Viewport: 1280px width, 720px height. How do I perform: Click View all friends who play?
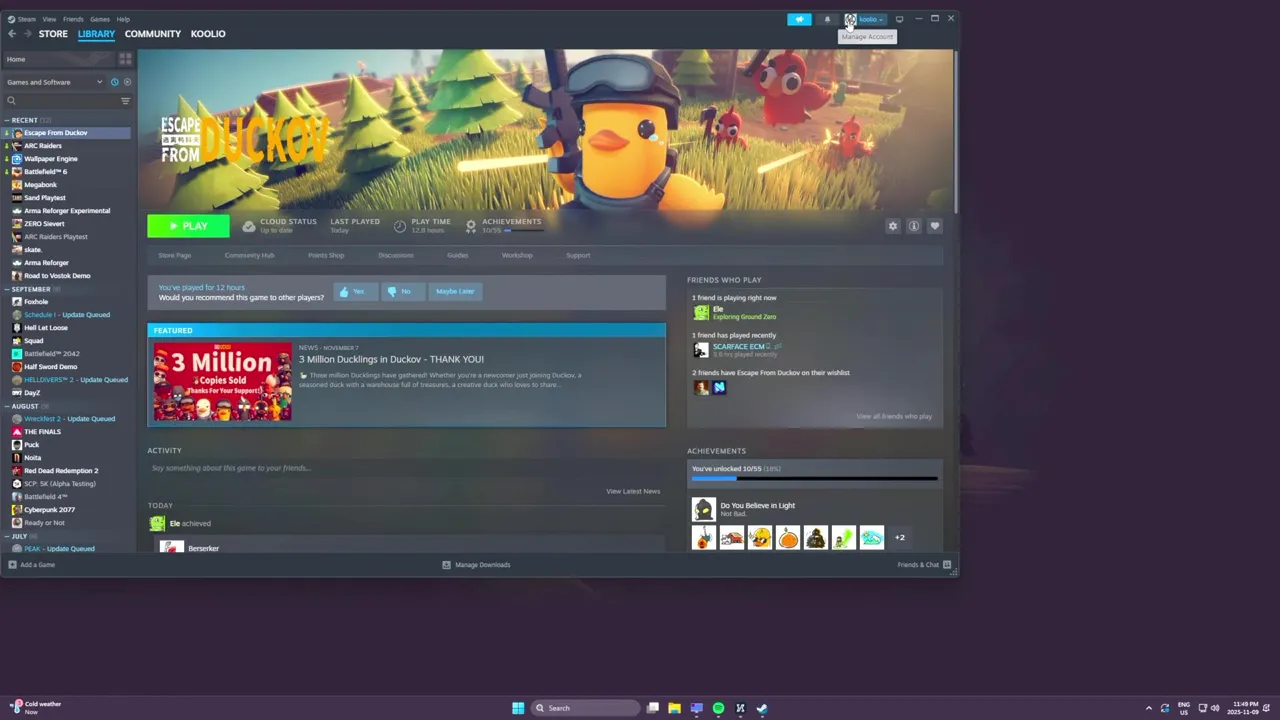click(894, 416)
